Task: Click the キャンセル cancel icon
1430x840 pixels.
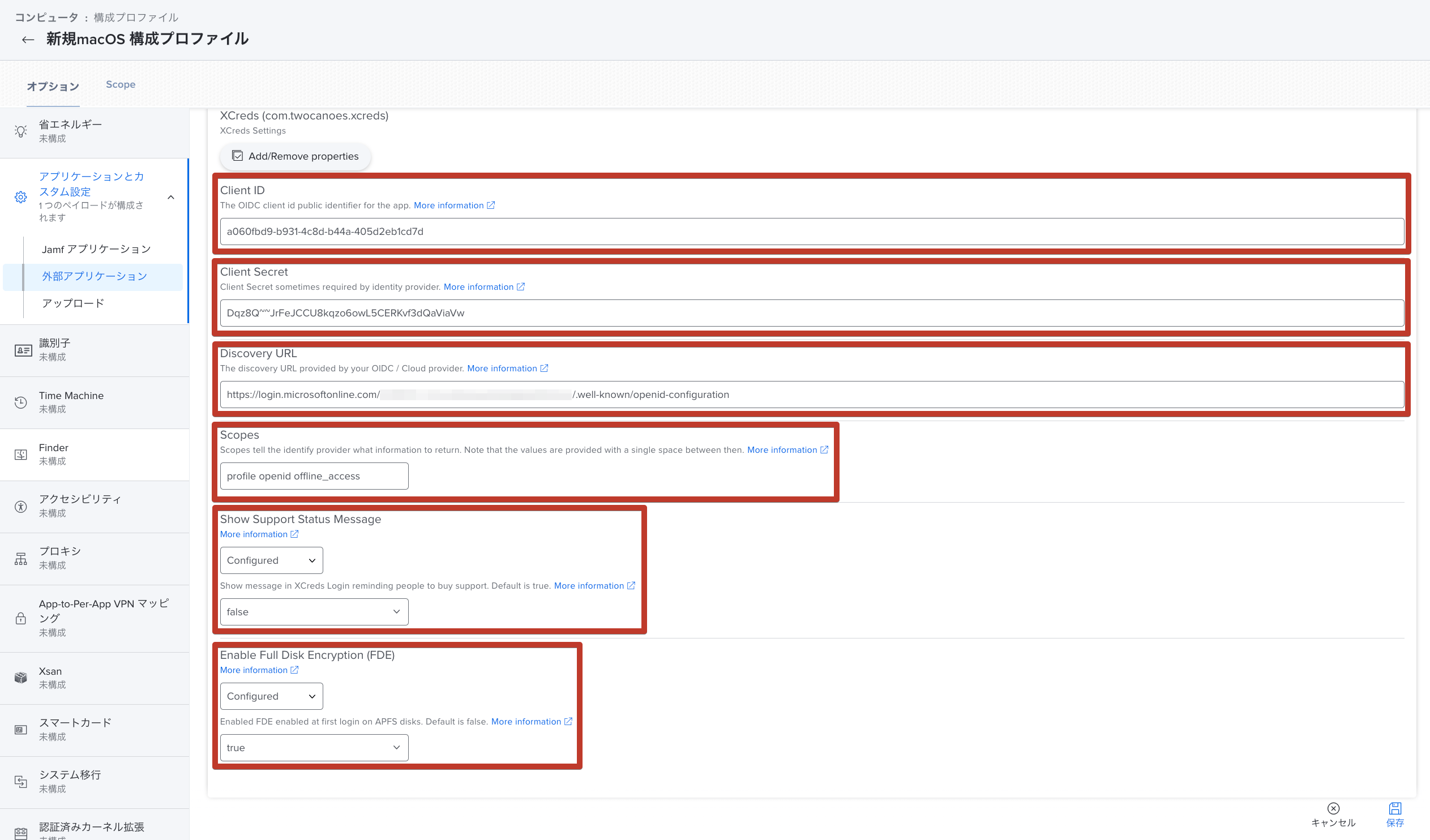Action: 1334,808
